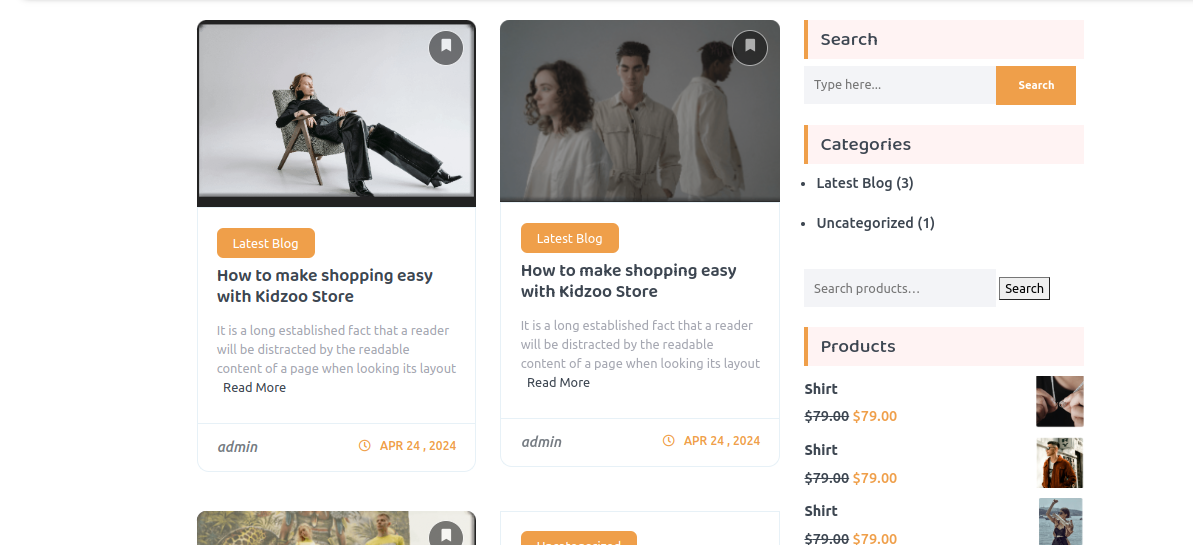Click Latest Blog tag on the first post
Viewport: 1193px width, 545px height.
click(x=265, y=243)
